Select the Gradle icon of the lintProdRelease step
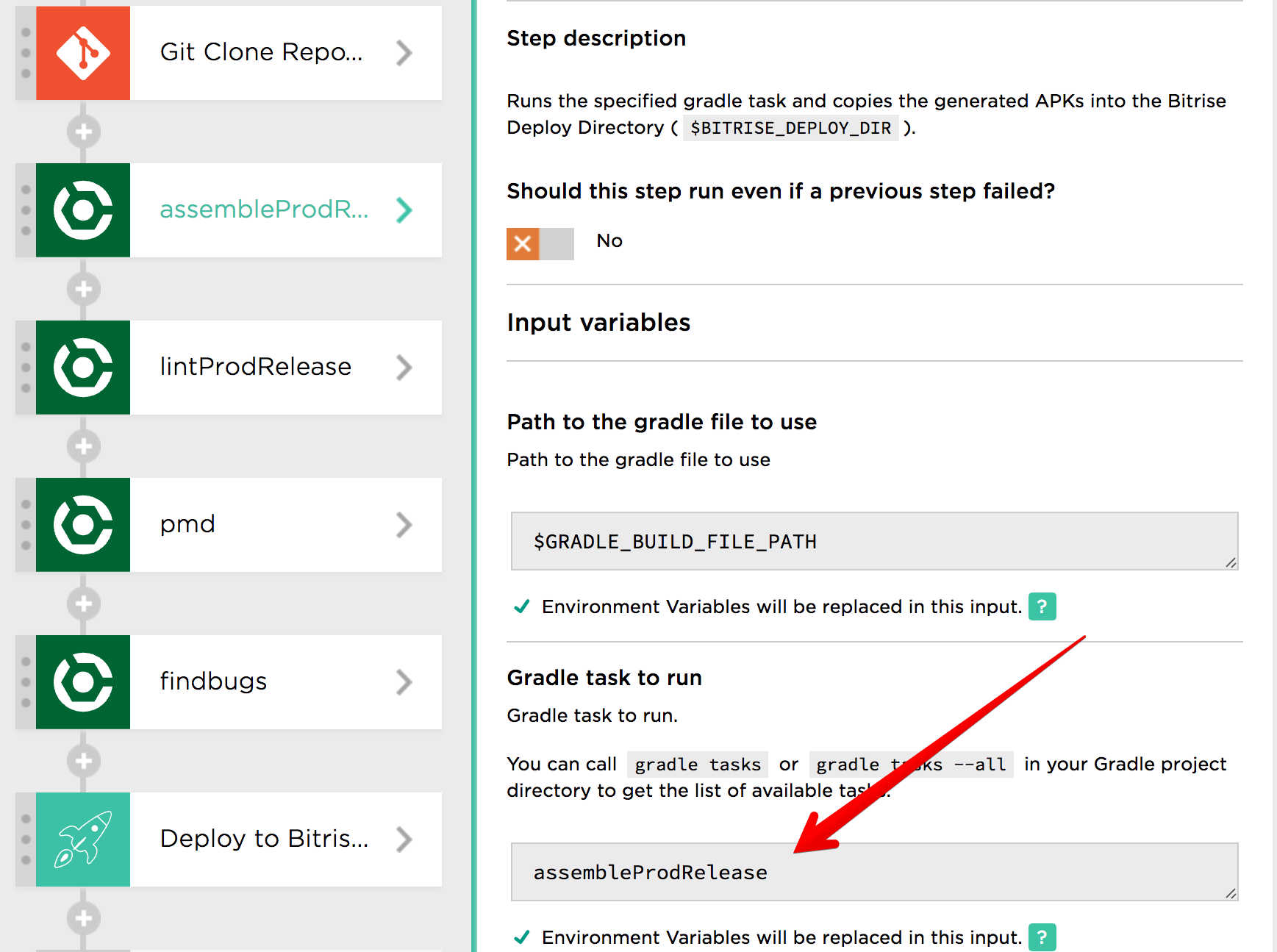Viewport: 1277px width, 952px height. [82, 368]
